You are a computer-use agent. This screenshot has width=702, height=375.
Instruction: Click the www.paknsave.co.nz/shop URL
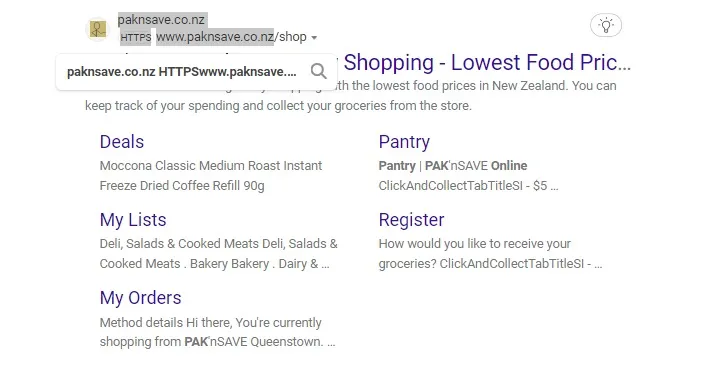point(231,37)
